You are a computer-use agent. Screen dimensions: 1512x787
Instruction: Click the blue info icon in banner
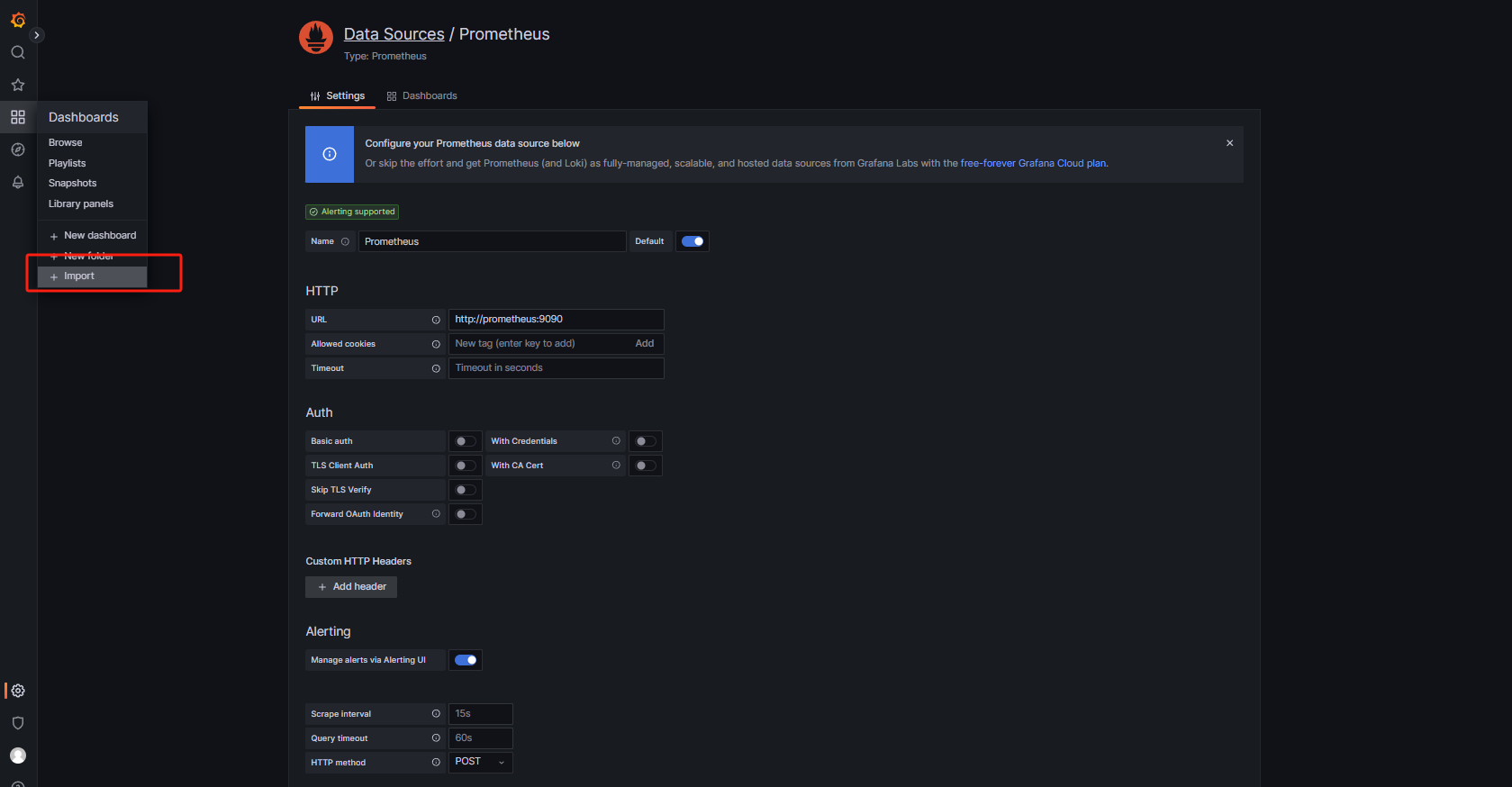pyautogui.click(x=330, y=154)
